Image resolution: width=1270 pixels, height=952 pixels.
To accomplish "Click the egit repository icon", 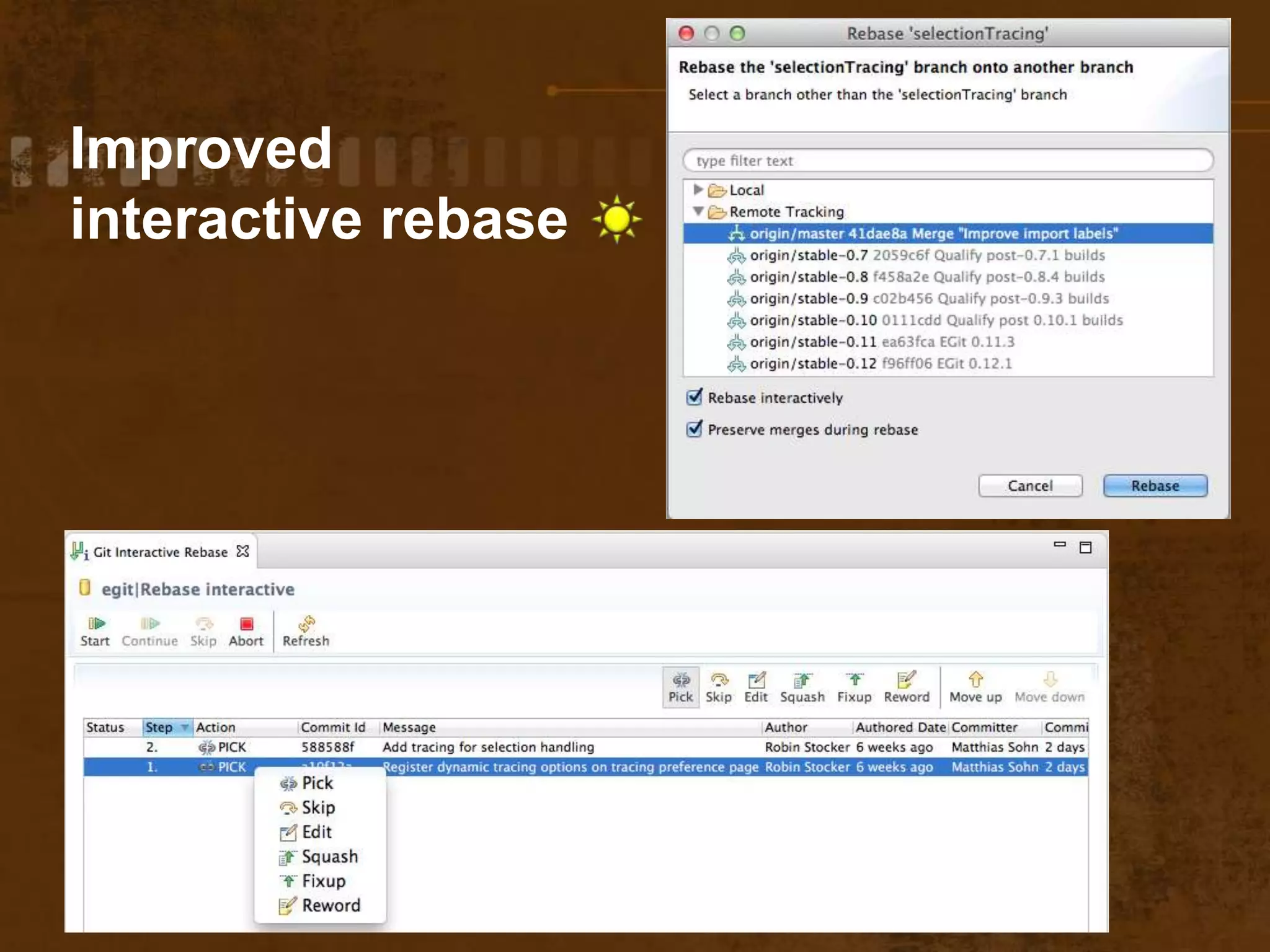I will 85,588.
